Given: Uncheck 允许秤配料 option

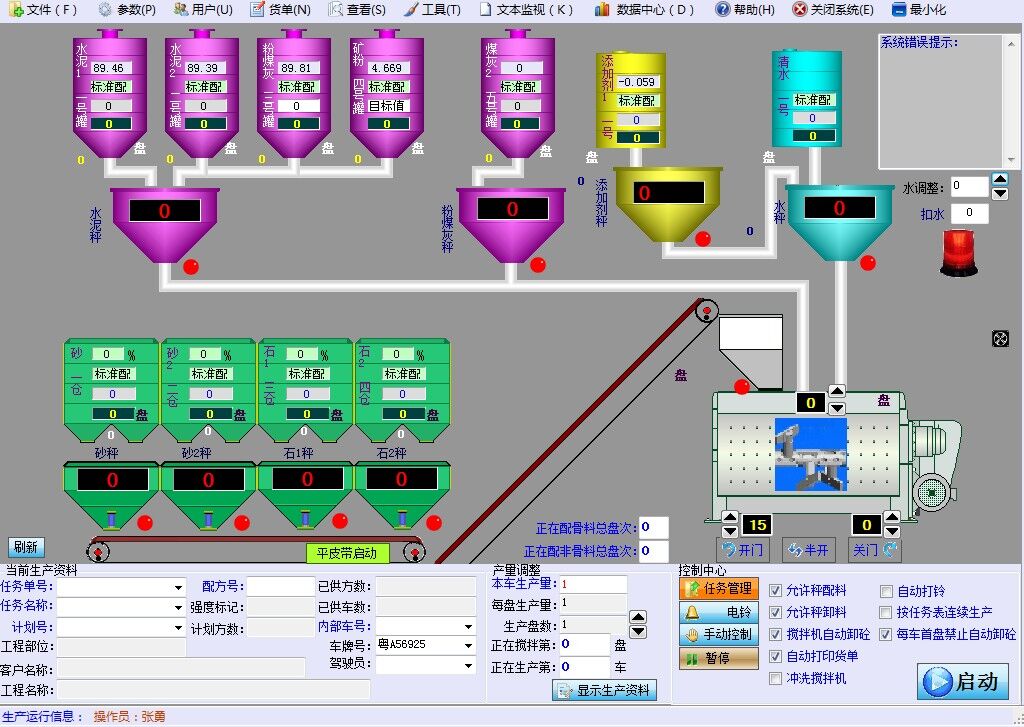Looking at the screenshot, I should point(774,590).
